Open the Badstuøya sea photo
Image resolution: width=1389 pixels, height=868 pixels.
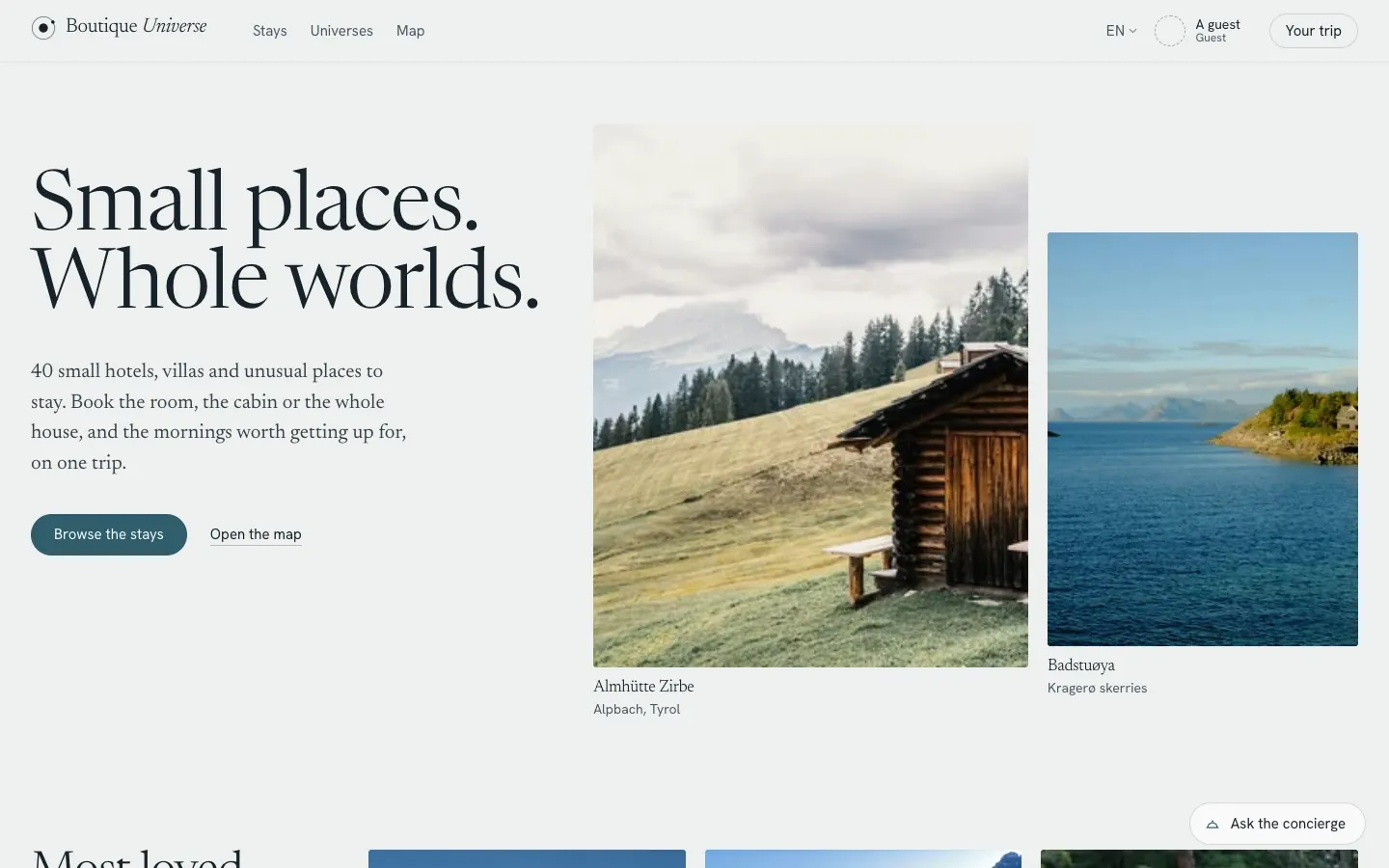pyautogui.click(x=1203, y=439)
